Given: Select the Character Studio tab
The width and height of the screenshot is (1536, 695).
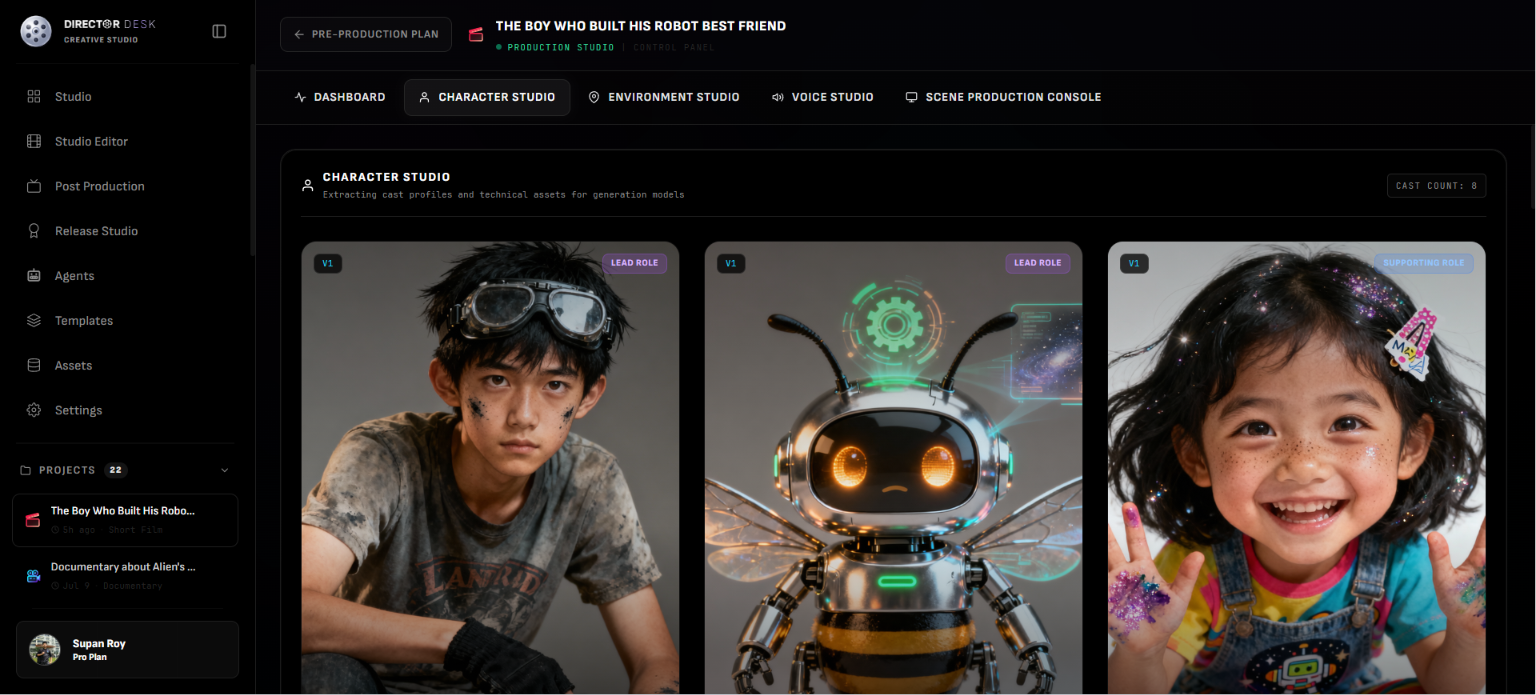Looking at the screenshot, I should [x=487, y=97].
